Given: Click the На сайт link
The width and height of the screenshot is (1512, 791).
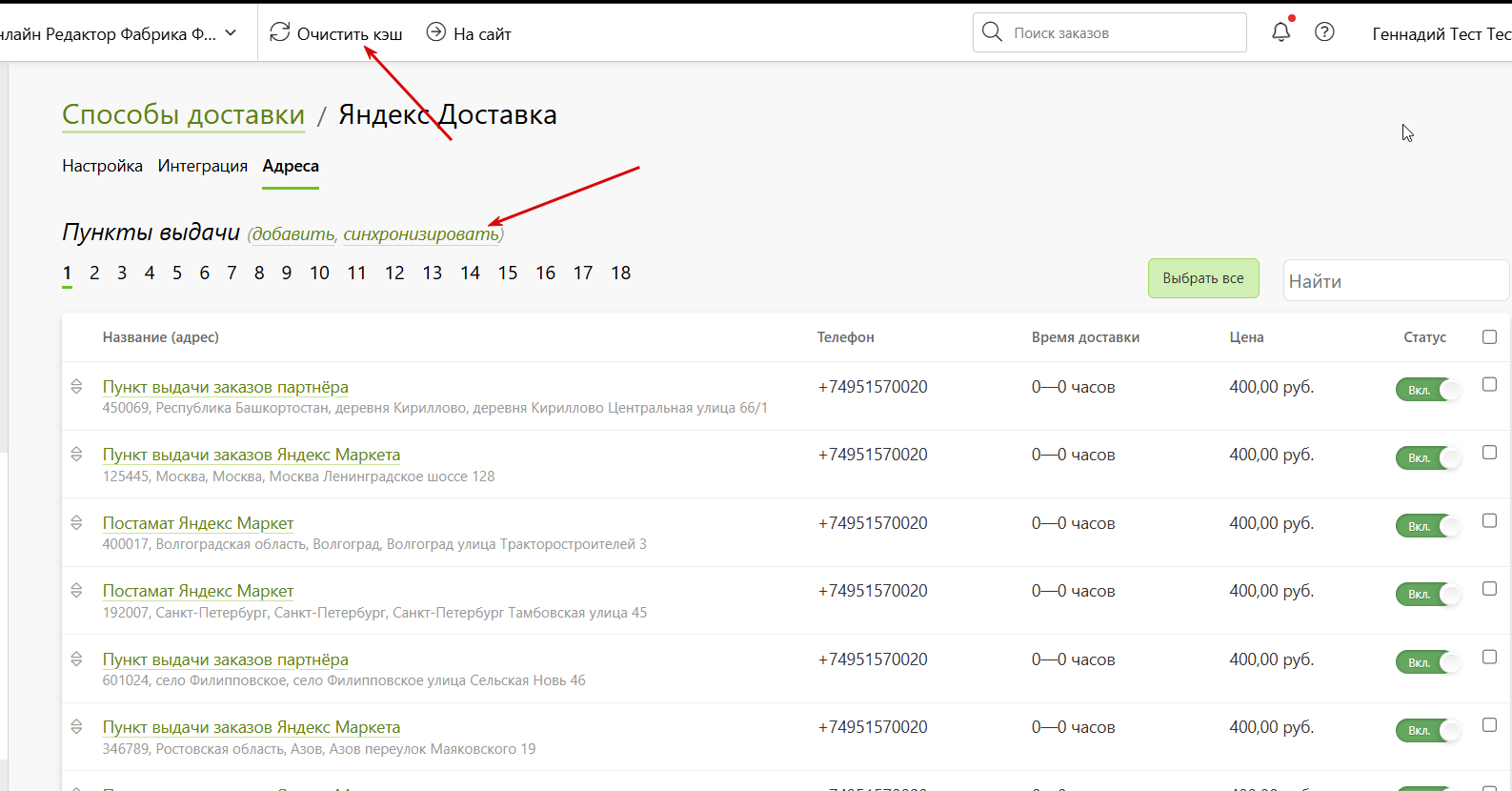Looking at the screenshot, I should point(468,33).
